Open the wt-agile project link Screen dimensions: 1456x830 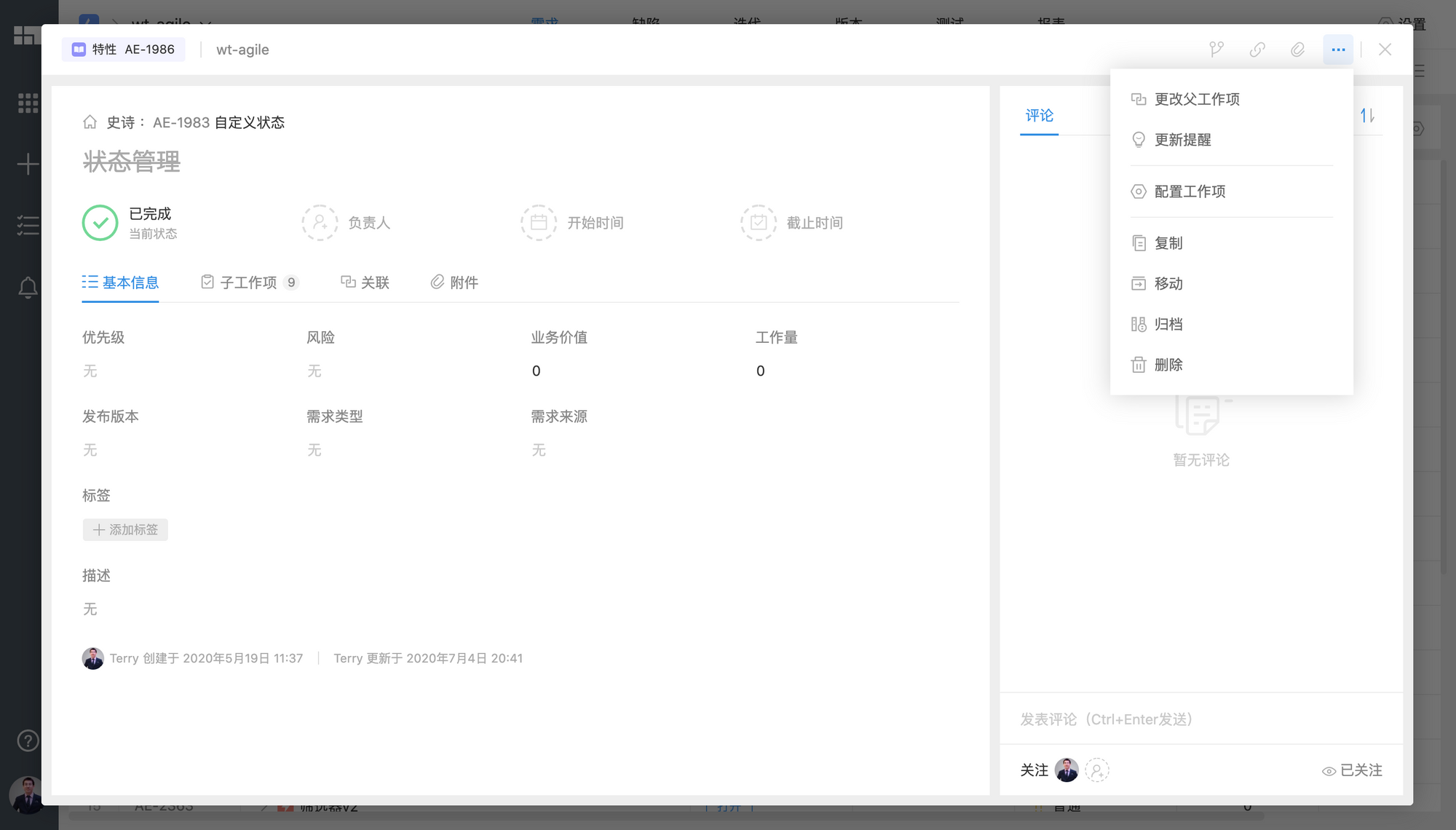(242, 50)
